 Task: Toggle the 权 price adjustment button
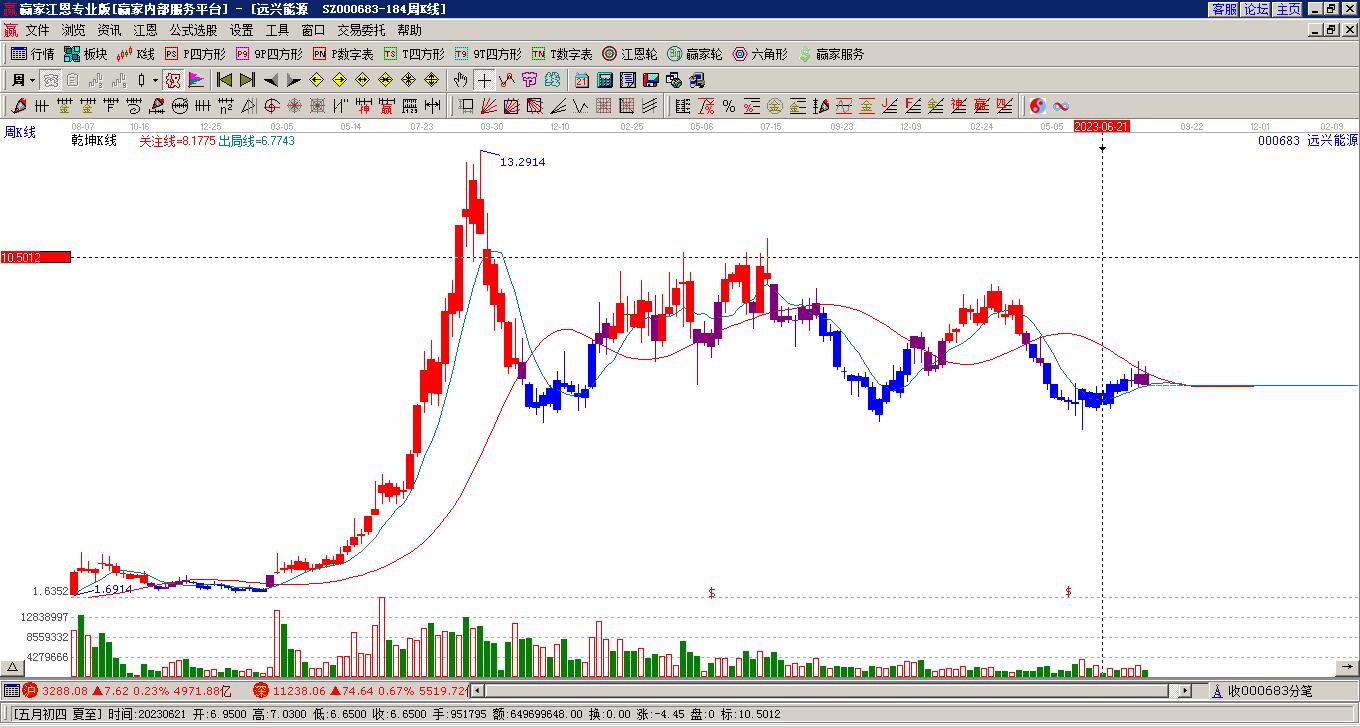[172, 80]
